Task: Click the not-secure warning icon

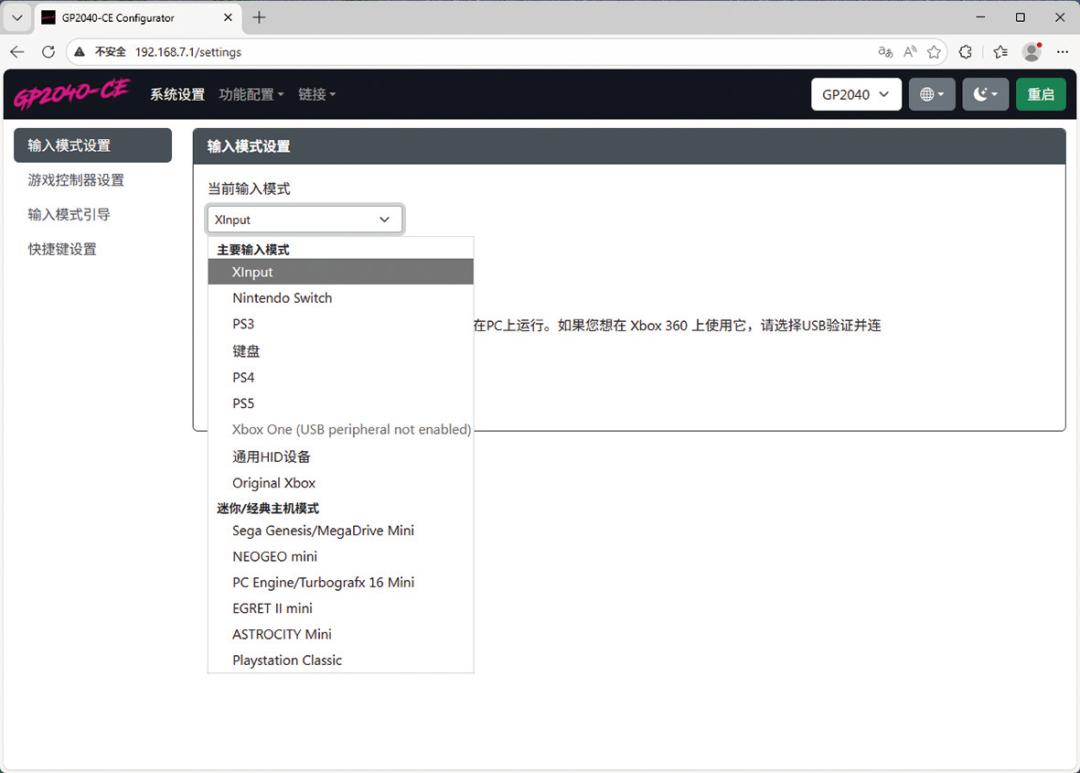Action: coord(80,52)
